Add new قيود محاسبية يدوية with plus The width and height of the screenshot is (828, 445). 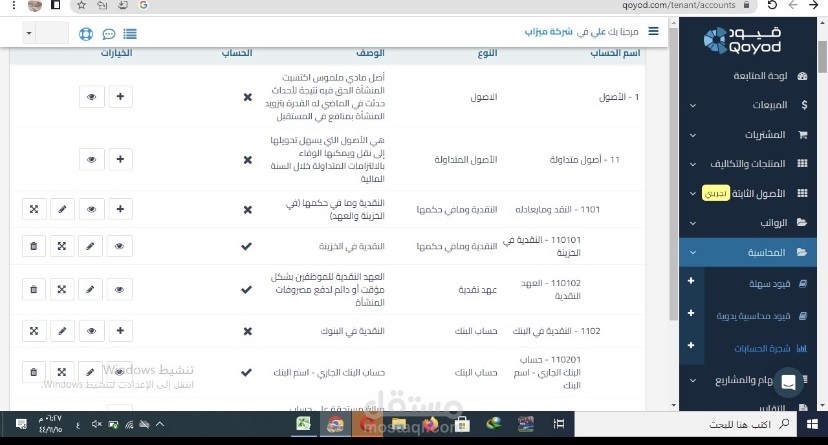click(x=691, y=313)
